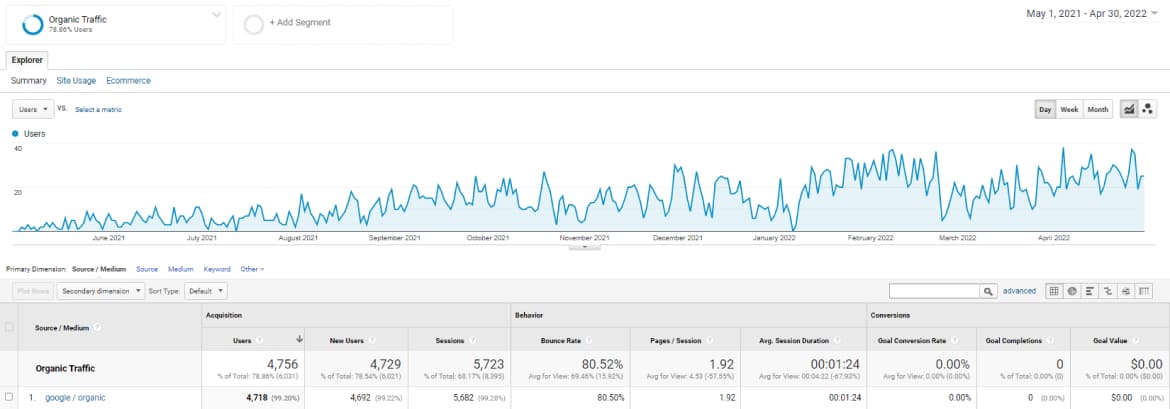Viewport: 1170px width, 409px height.
Task: Select the term cloud view icon
Action: click(x=1126, y=291)
